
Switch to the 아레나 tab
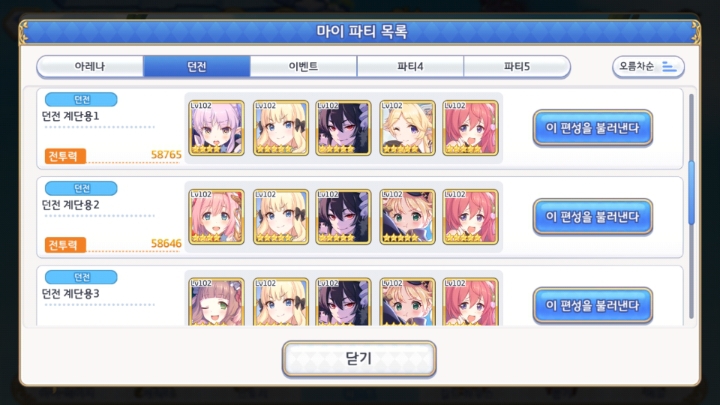pyautogui.click(x=90, y=67)
